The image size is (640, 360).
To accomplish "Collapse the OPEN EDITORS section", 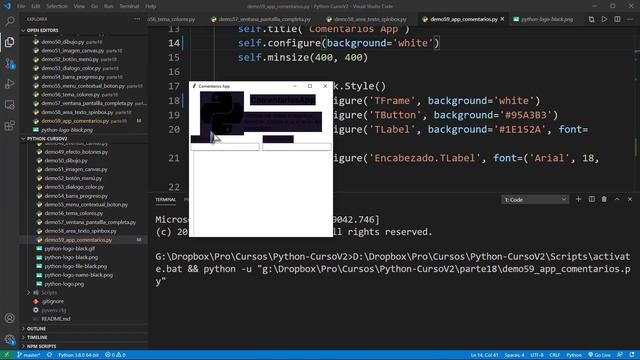I will pyautogui.click(x=42, y=31).
